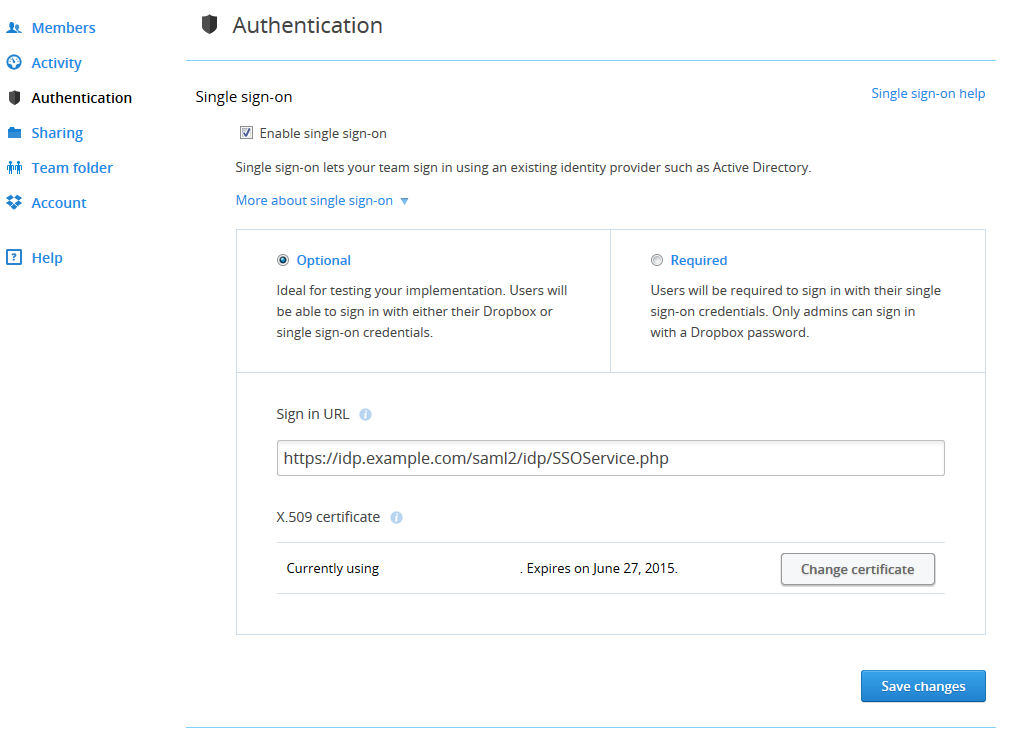
Task: Open the Account section
Action: [x=59, y=203]
